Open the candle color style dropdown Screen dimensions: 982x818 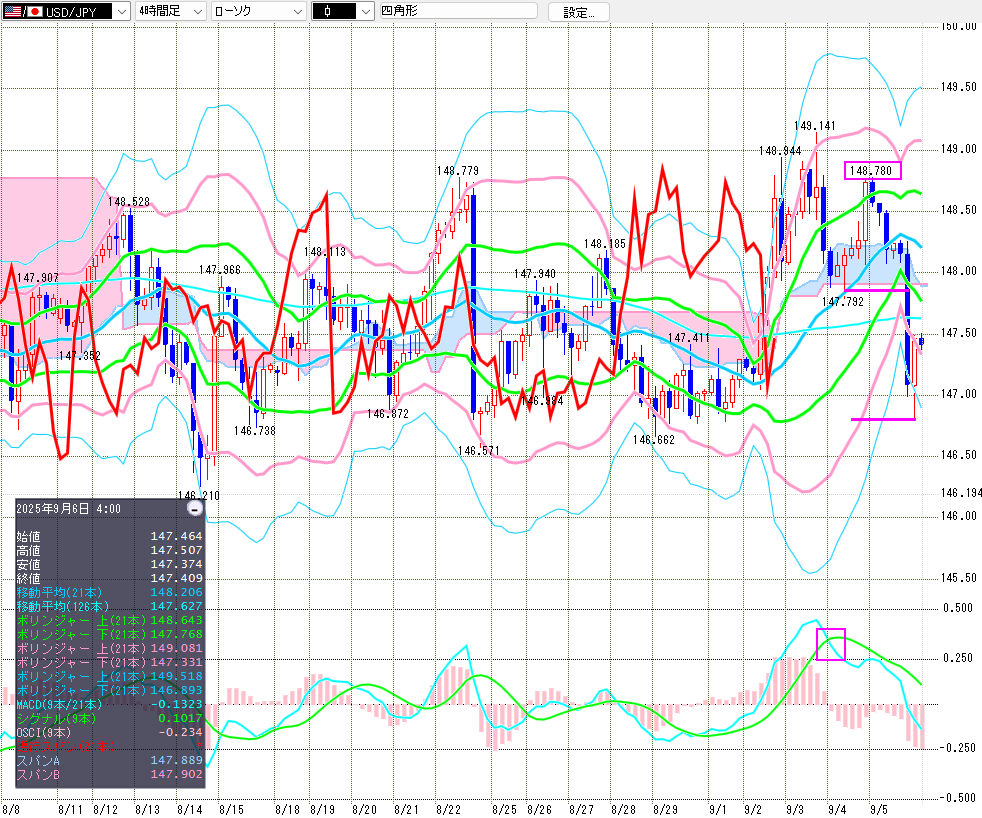[x=343, y=11]
